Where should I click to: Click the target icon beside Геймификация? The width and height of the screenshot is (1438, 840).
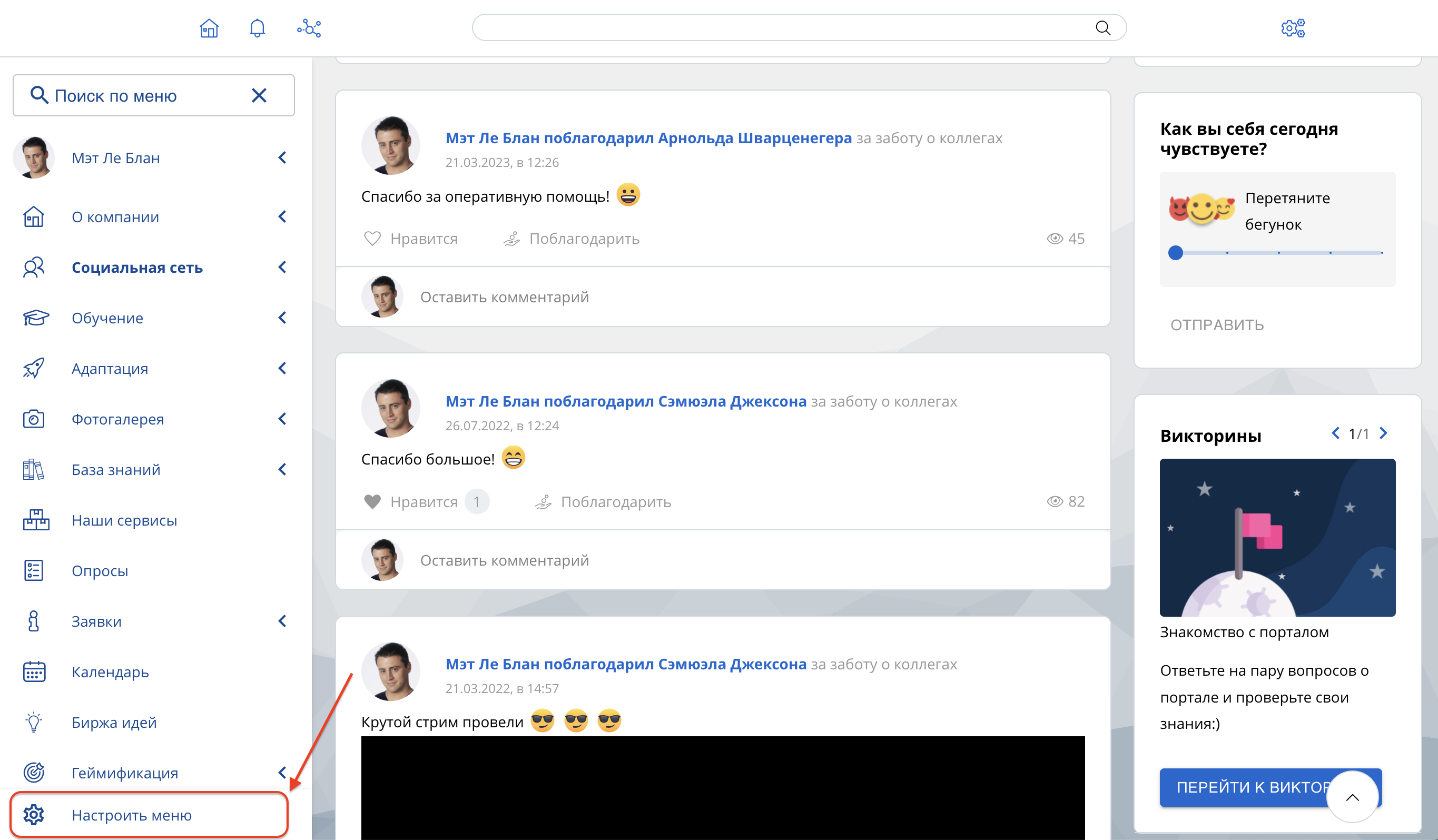click(34, 773)
